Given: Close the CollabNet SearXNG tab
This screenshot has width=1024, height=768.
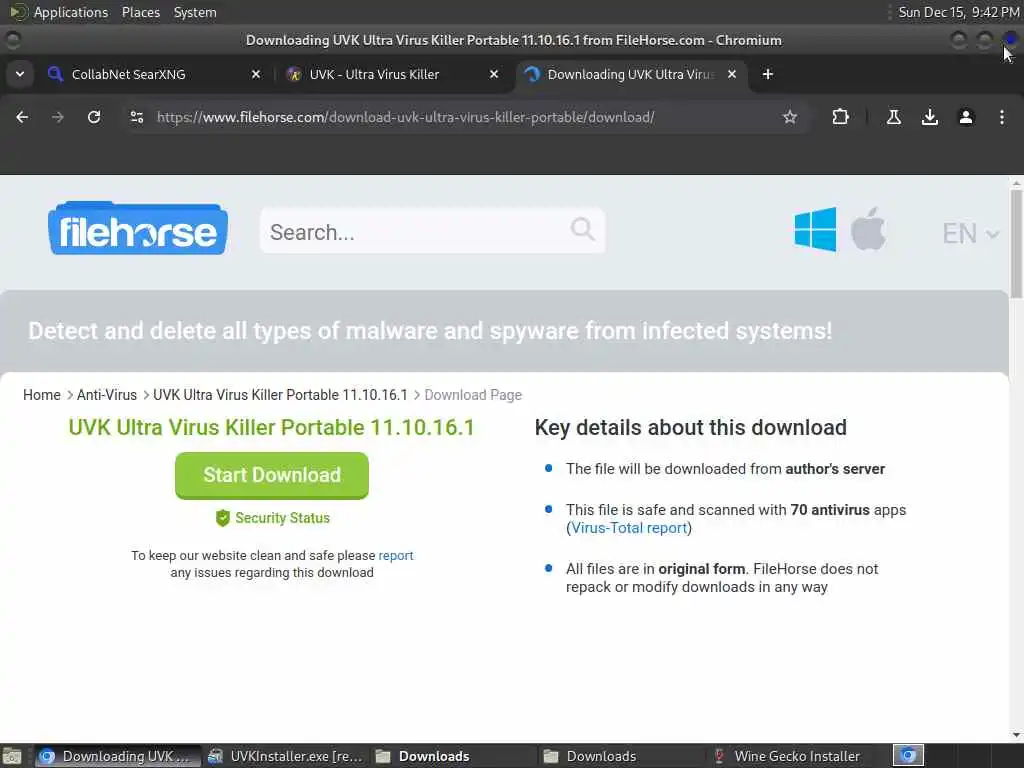Looking at the screenshot, I should [x=256, y=74].
